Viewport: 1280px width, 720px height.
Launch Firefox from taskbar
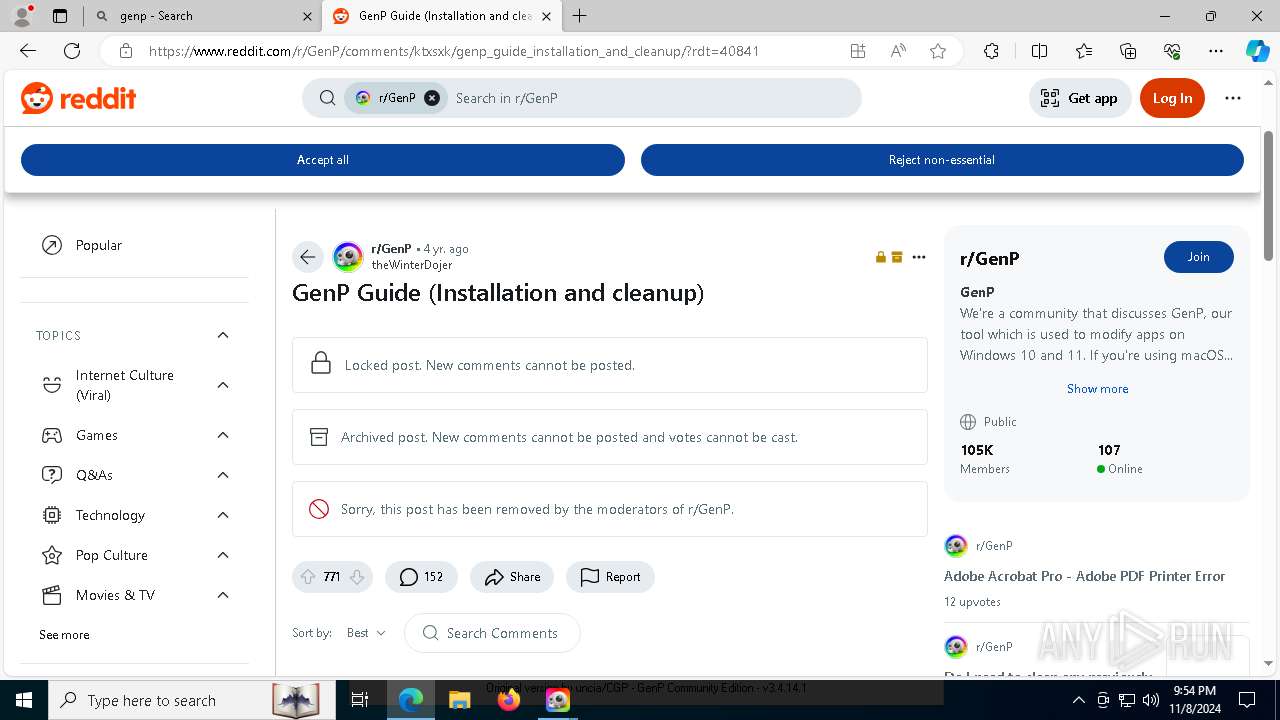[x=509, y=700]
